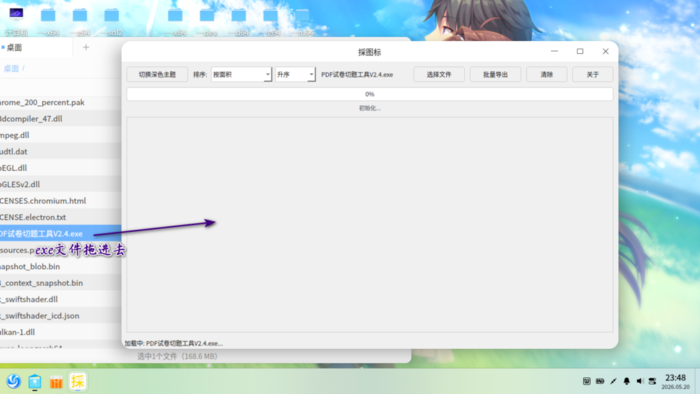Open the 升序 sort order dropdown
The height and width of the screenshot is (394, 700).
(x=295, y=75)
